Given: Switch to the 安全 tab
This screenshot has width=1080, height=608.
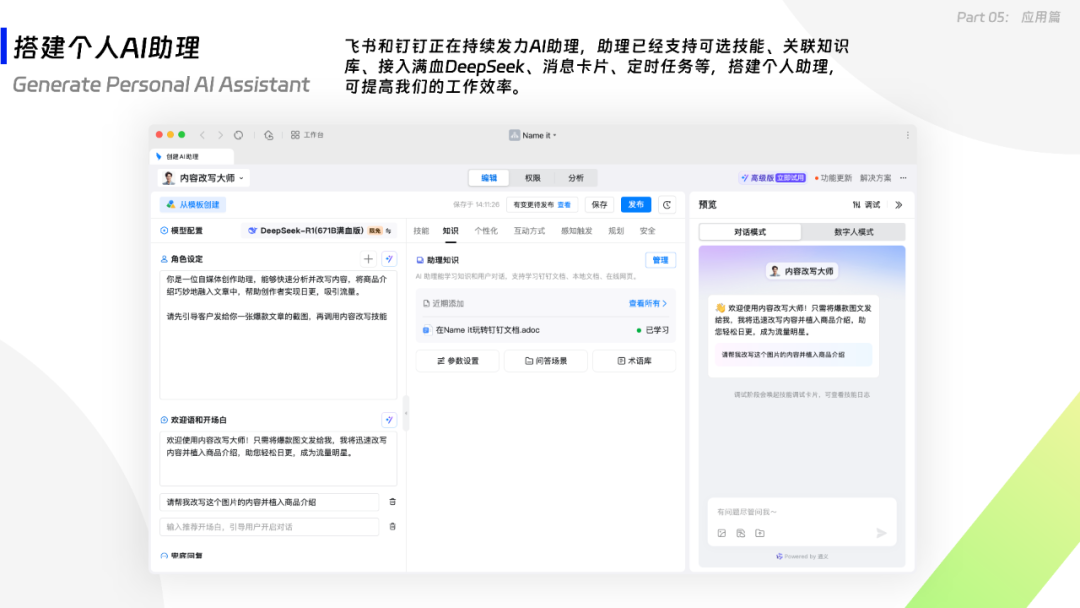Looking at the screenshot, I should (647, 231).
